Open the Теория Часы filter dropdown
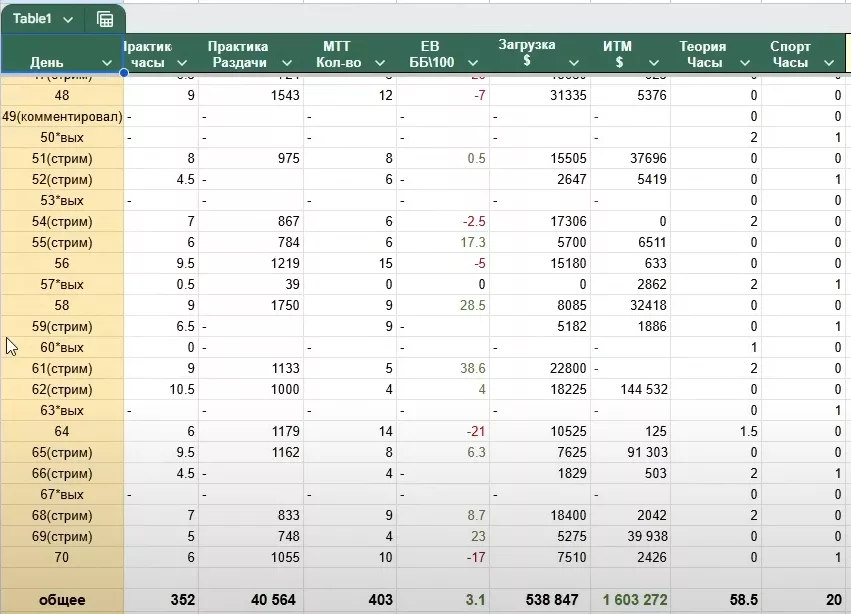The height and width of the screenshot is (614, 851). (745, 63)
